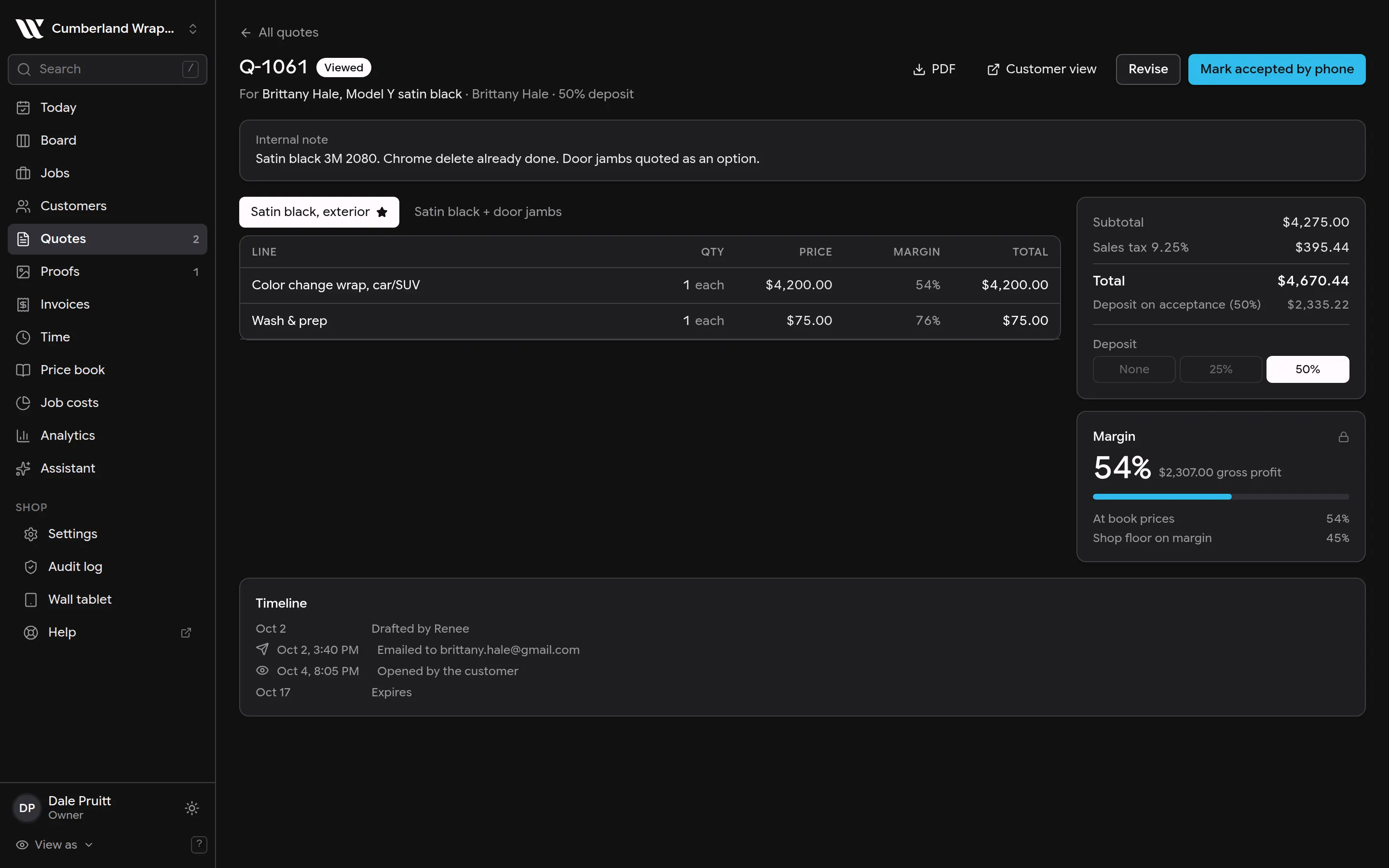Select the Wash & prep line row
This screenshot has height=868, width=1389.
pos(650,321)
